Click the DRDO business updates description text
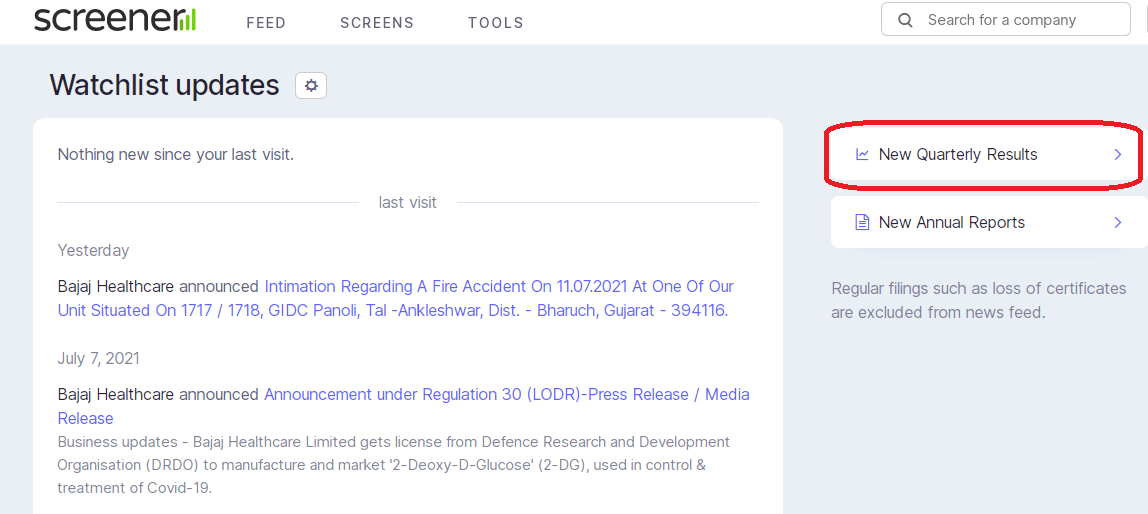 coord(394,465)
